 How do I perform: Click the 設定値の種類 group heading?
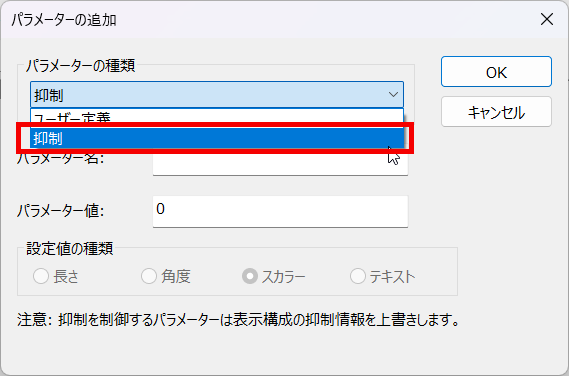coord(69,249)
